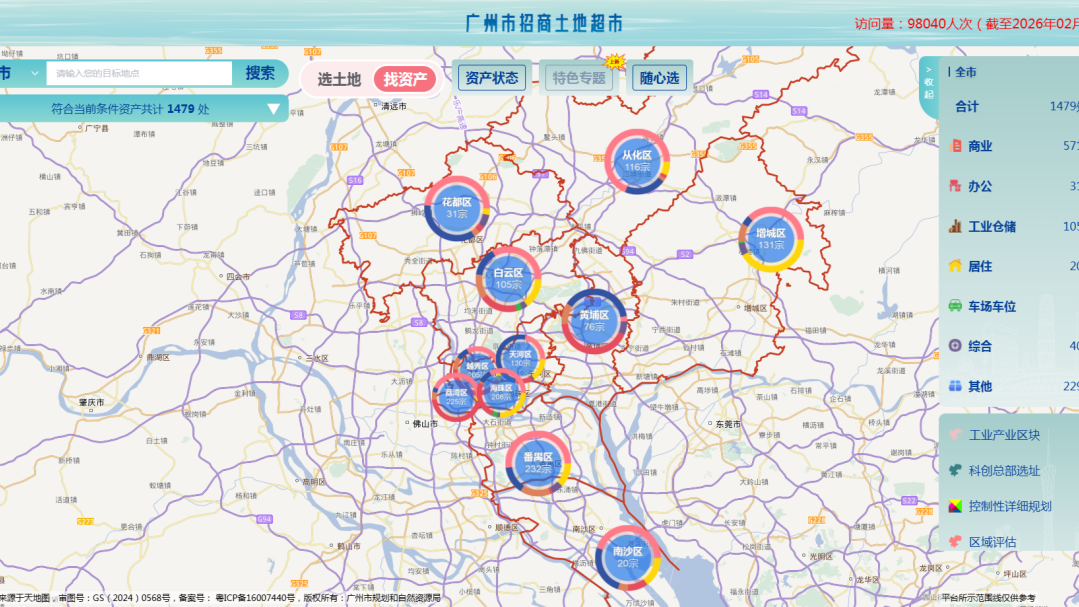
Task: Click the 商业 commercial category icon
Action: (x=955, y=146)
